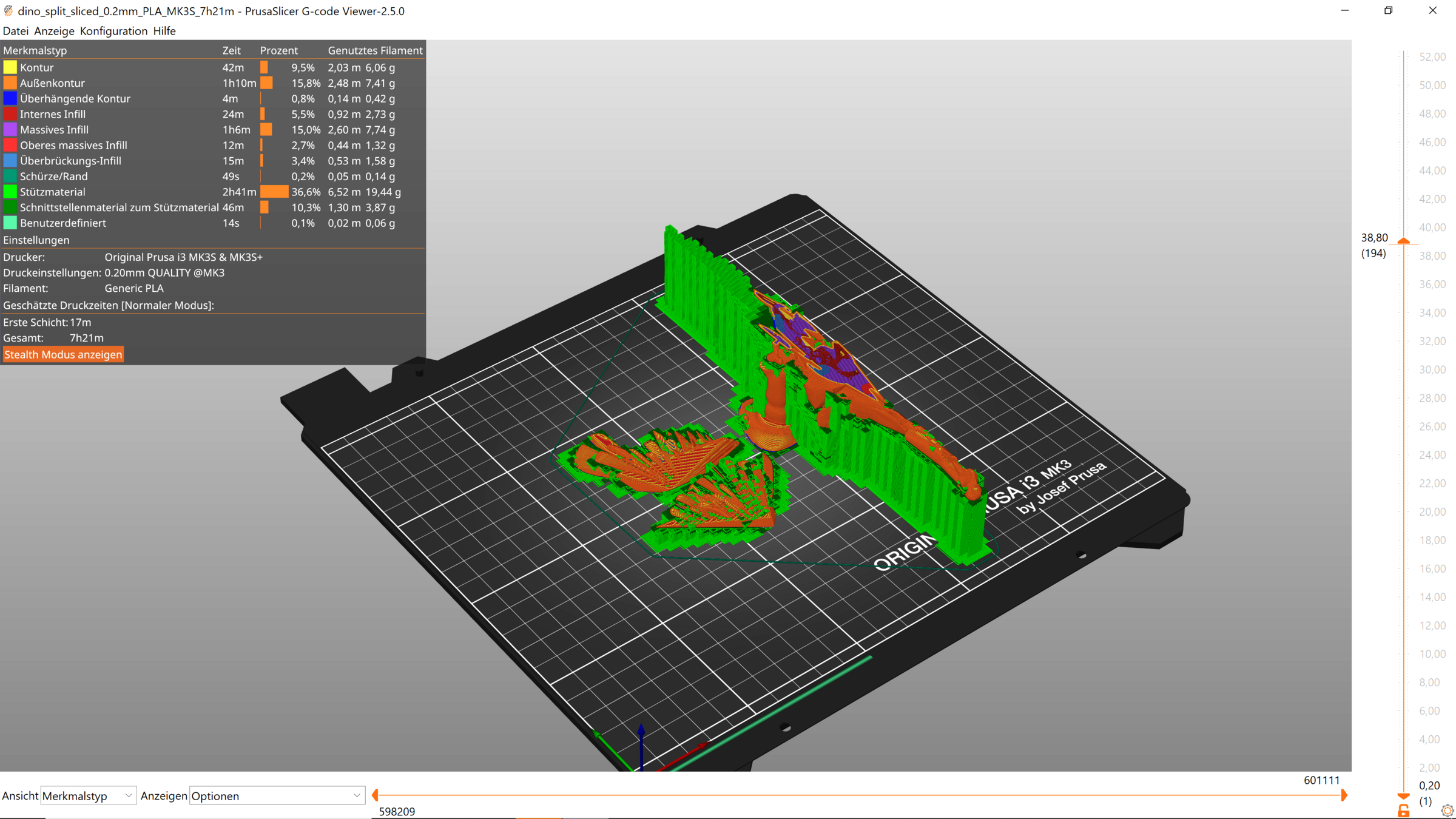Click the Generic PLA filament value
The width and height of the screenshot is (1456, 819).
point(134,288)
